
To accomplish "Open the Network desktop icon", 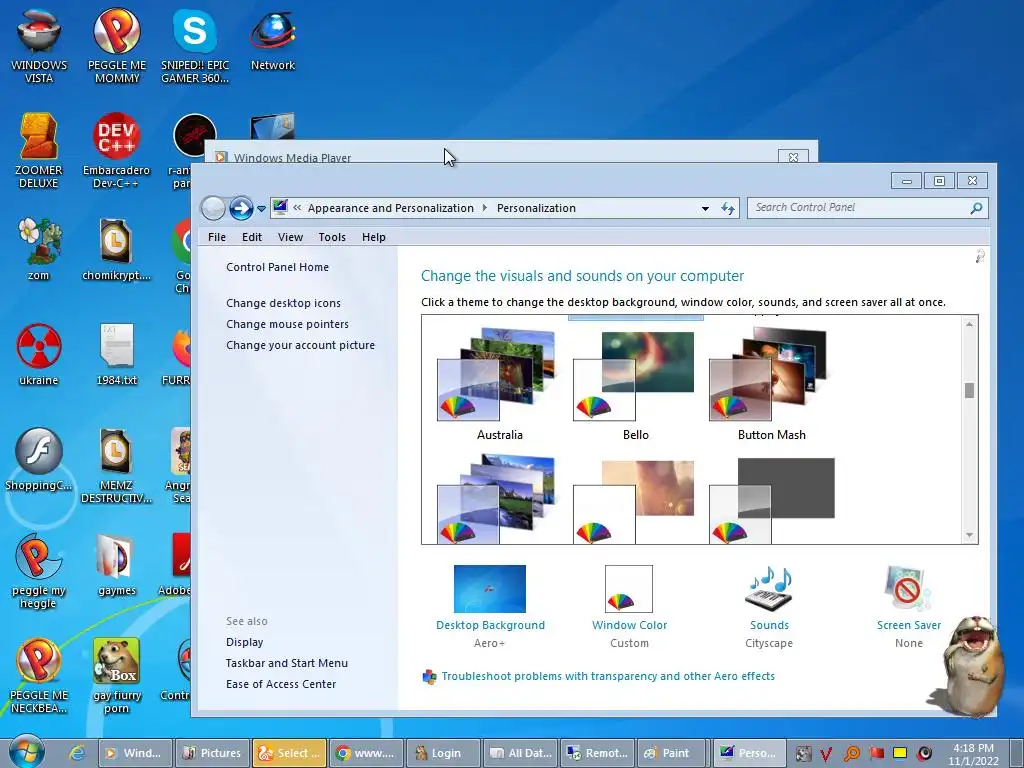I will tap(273, 39).
